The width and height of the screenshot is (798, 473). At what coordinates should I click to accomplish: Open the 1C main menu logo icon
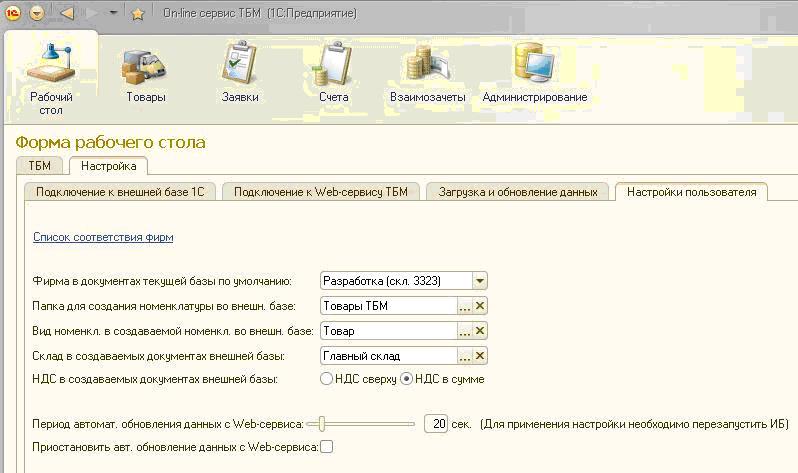pyautogui.click(x=12, y=13)
